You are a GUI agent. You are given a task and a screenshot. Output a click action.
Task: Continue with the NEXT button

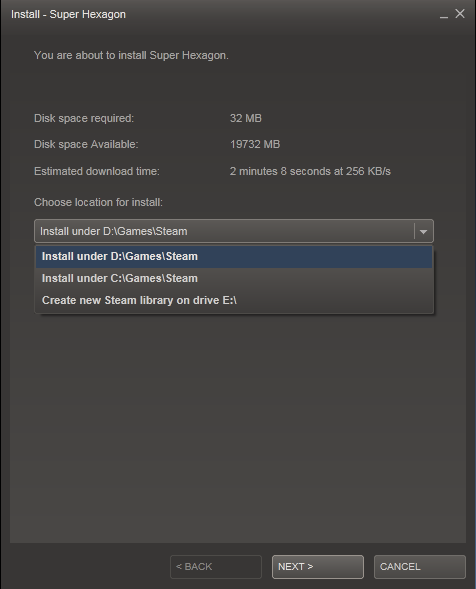point(318,566)
